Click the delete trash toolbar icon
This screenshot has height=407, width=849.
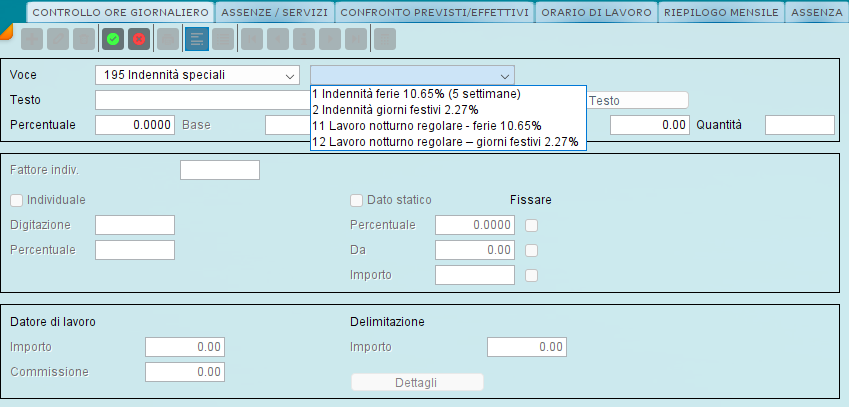click(84, 40)
